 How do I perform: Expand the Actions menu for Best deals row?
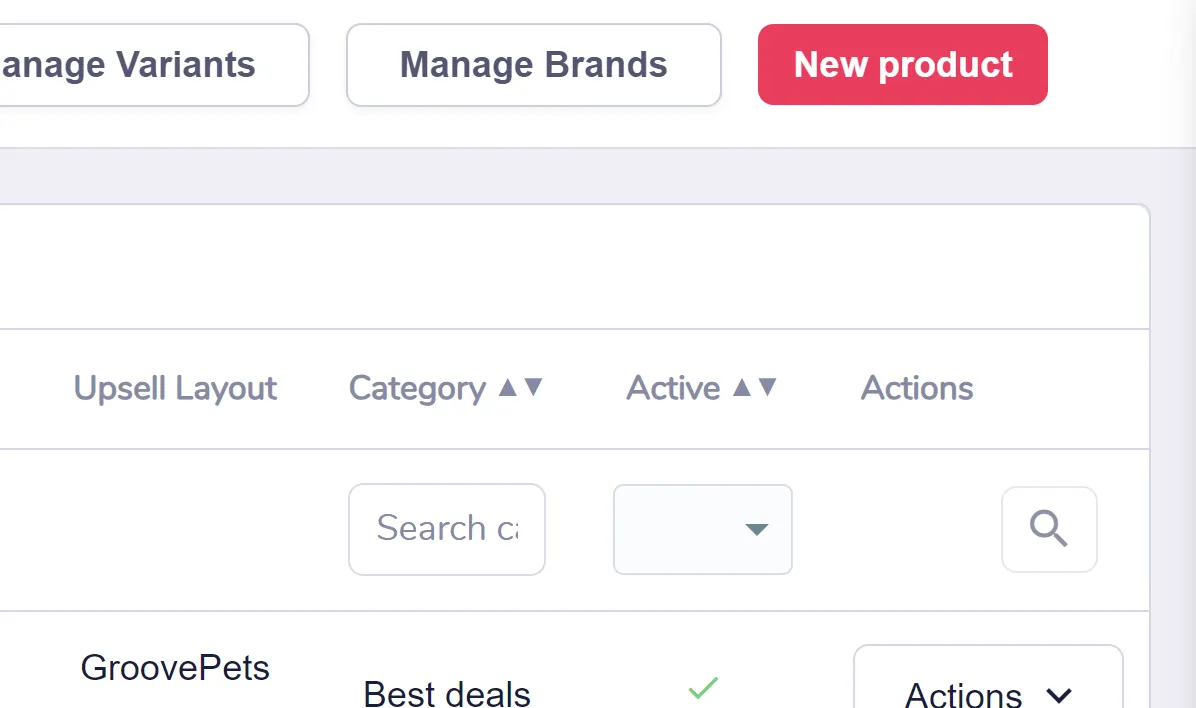pos(988,677)
